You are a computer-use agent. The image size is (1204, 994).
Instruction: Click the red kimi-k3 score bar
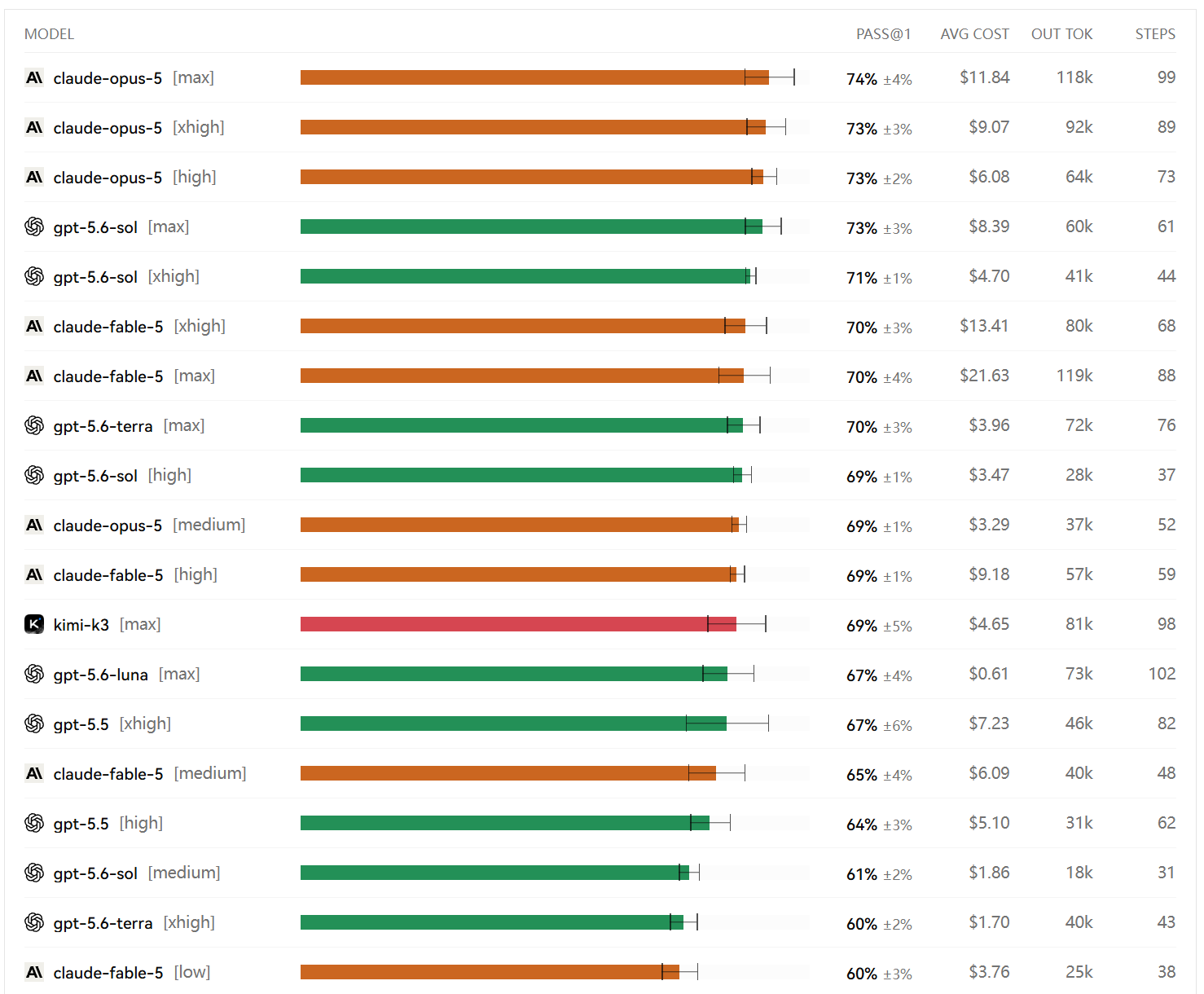click(x=518, y=625)
